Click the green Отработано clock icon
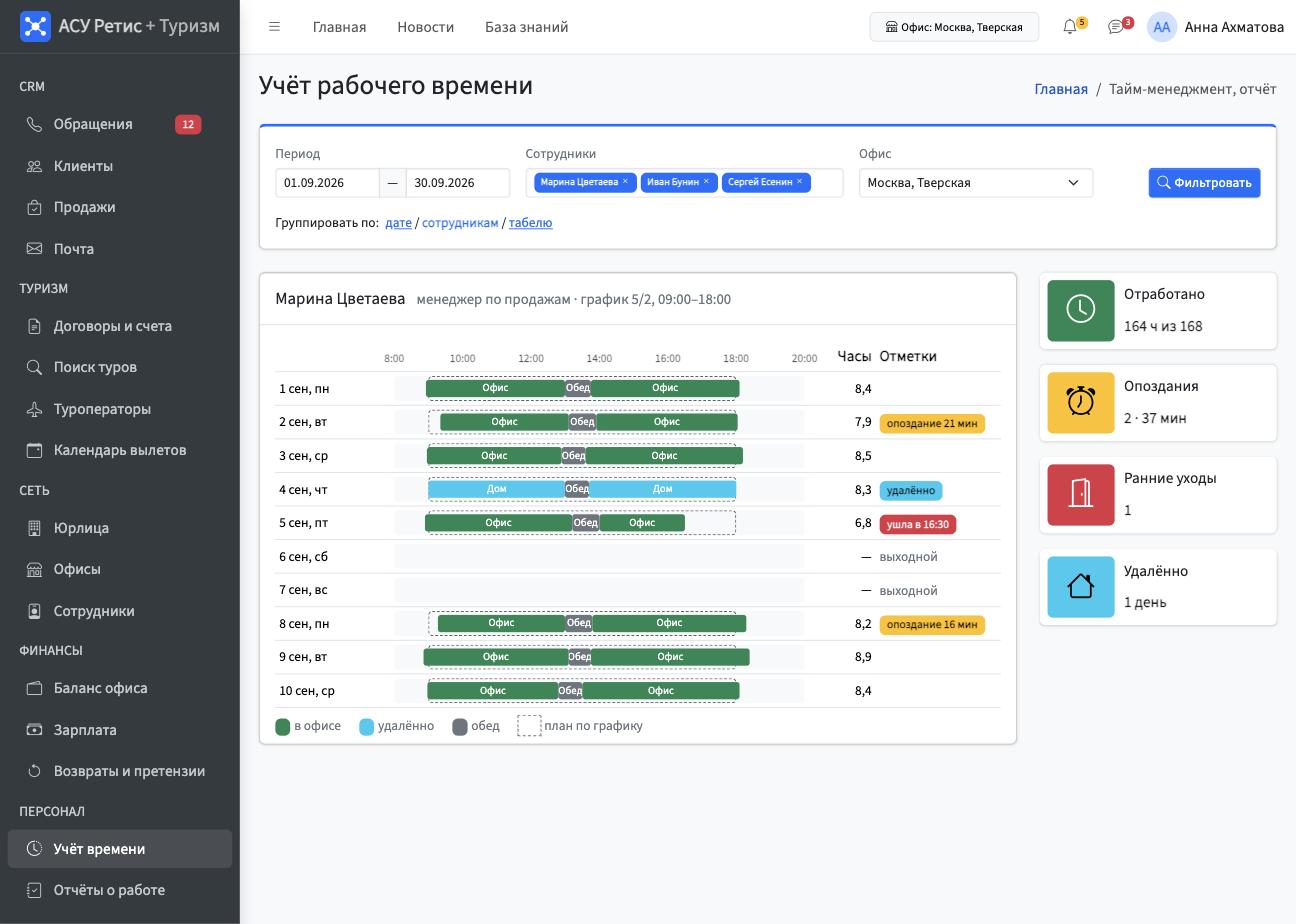This screenshot has width=1296, height=924. [1081, 311]
